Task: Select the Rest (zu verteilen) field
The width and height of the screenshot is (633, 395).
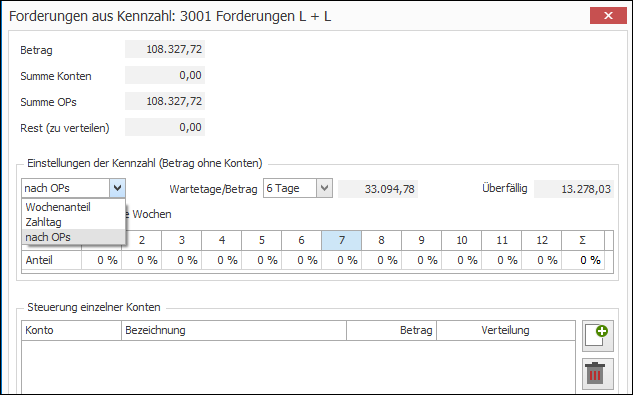Action: (165, 127)
